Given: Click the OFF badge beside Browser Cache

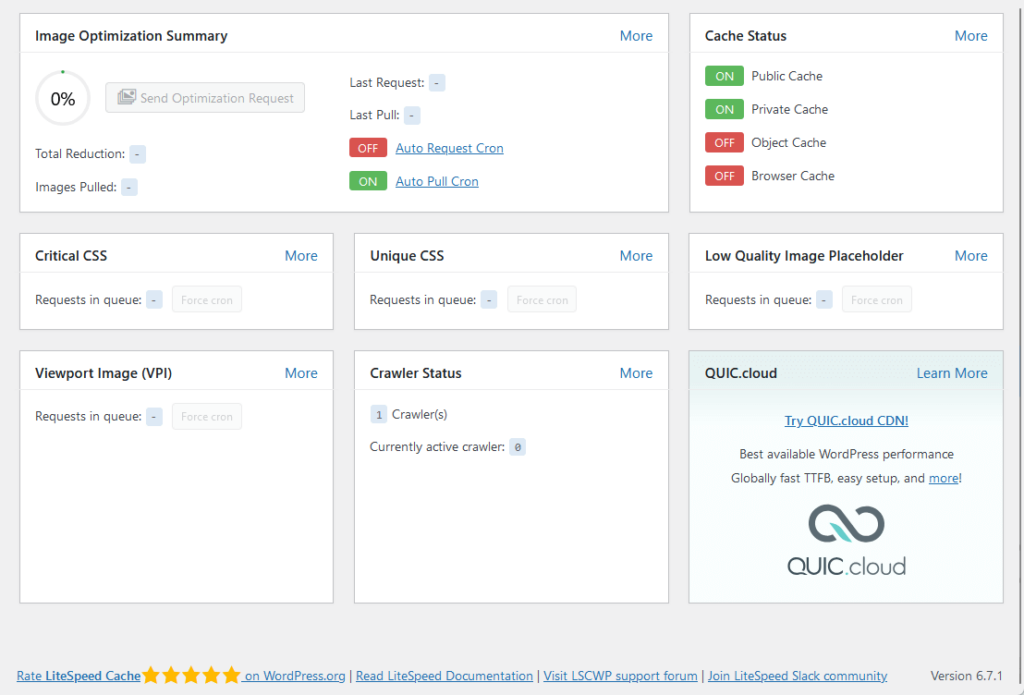Looking at the screenshot, I should coord(724,176).
